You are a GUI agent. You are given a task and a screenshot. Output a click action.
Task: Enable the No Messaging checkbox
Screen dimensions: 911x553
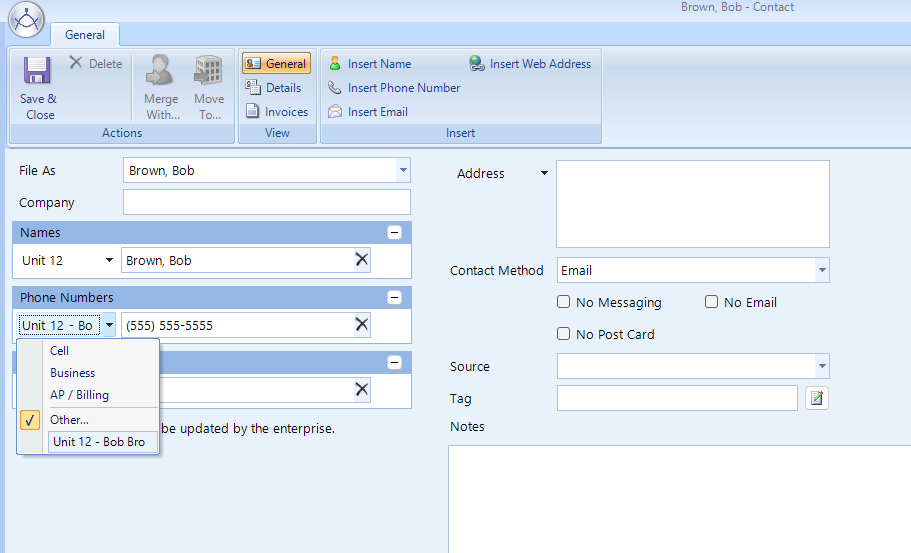(564, 302)
